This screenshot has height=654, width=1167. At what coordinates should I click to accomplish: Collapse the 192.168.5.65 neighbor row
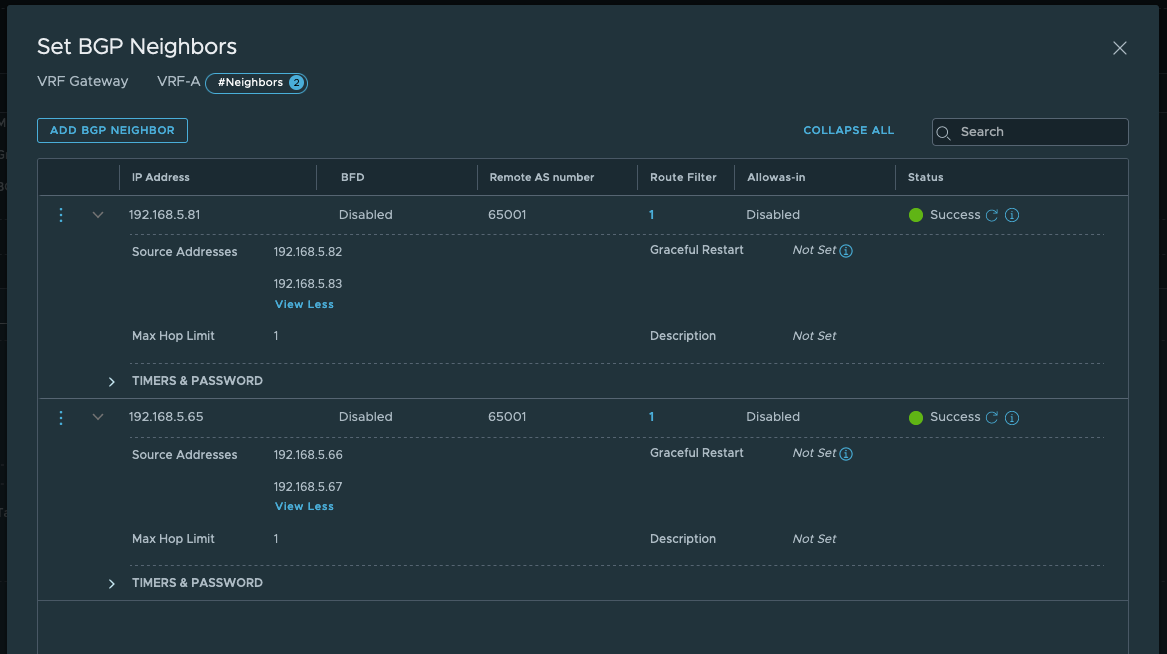pyautogui.click(x=98, y=418)
